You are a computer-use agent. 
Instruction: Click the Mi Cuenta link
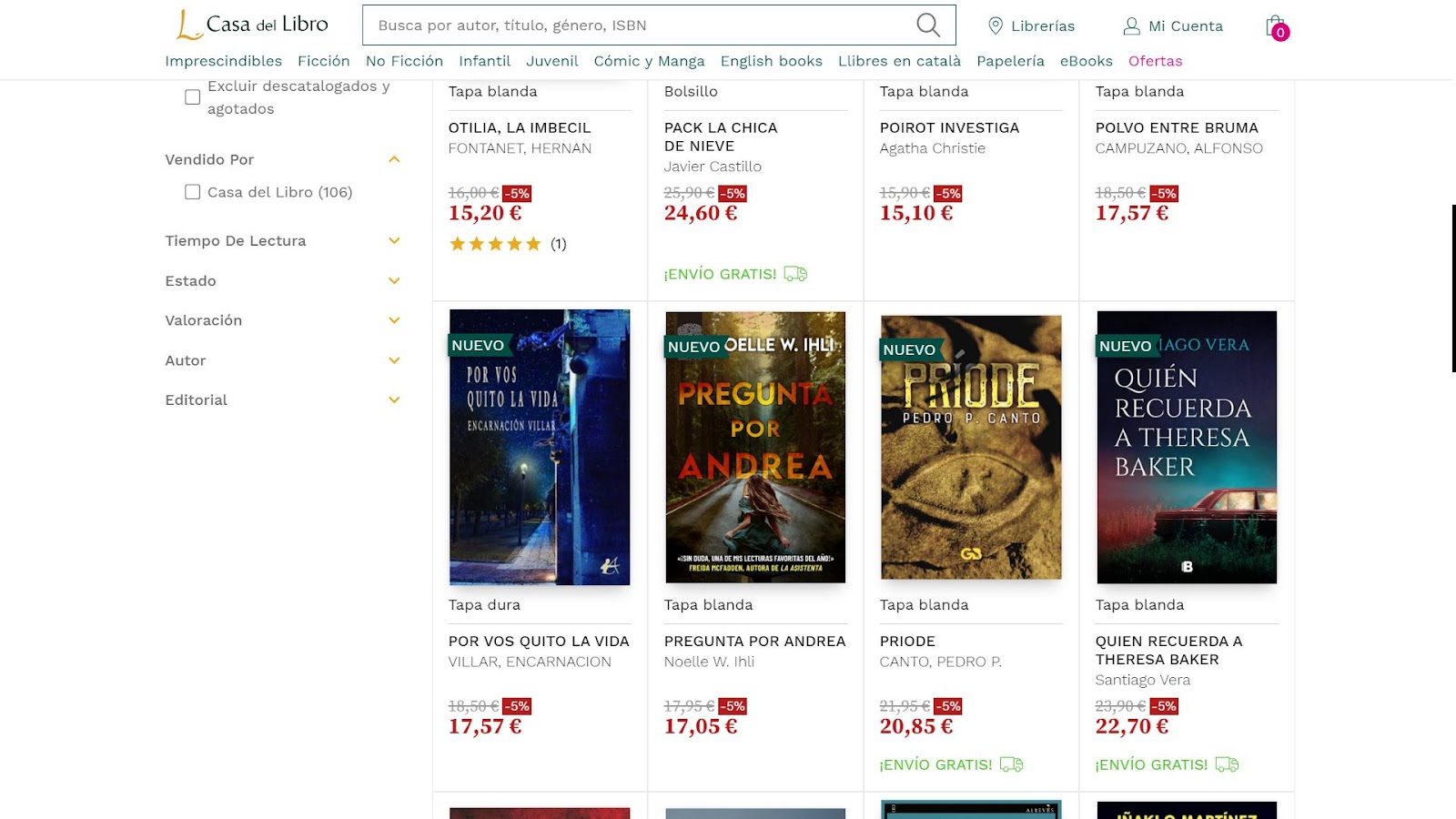[x=1185, y=26]
